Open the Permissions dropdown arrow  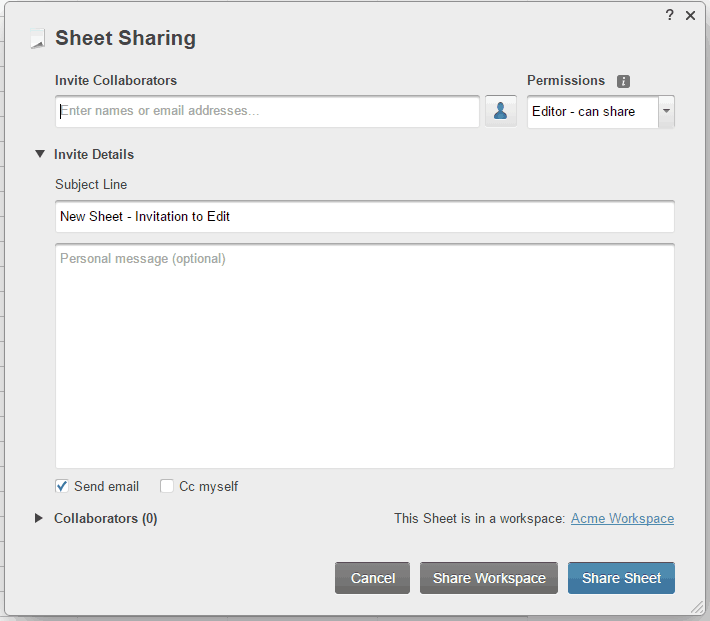point(666,112)
